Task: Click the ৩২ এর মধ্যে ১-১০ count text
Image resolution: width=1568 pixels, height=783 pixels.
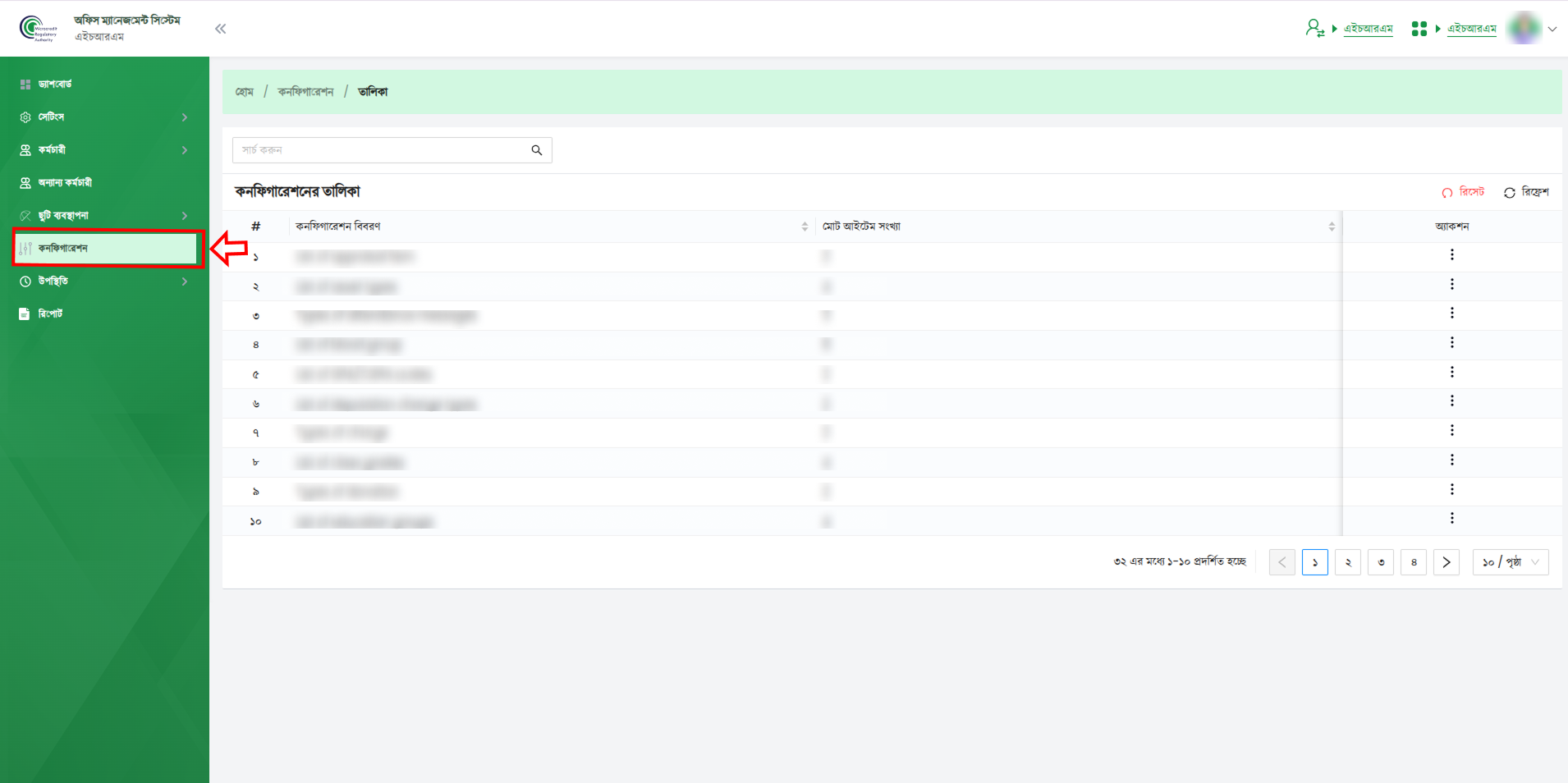Action: coord(1180,562)
